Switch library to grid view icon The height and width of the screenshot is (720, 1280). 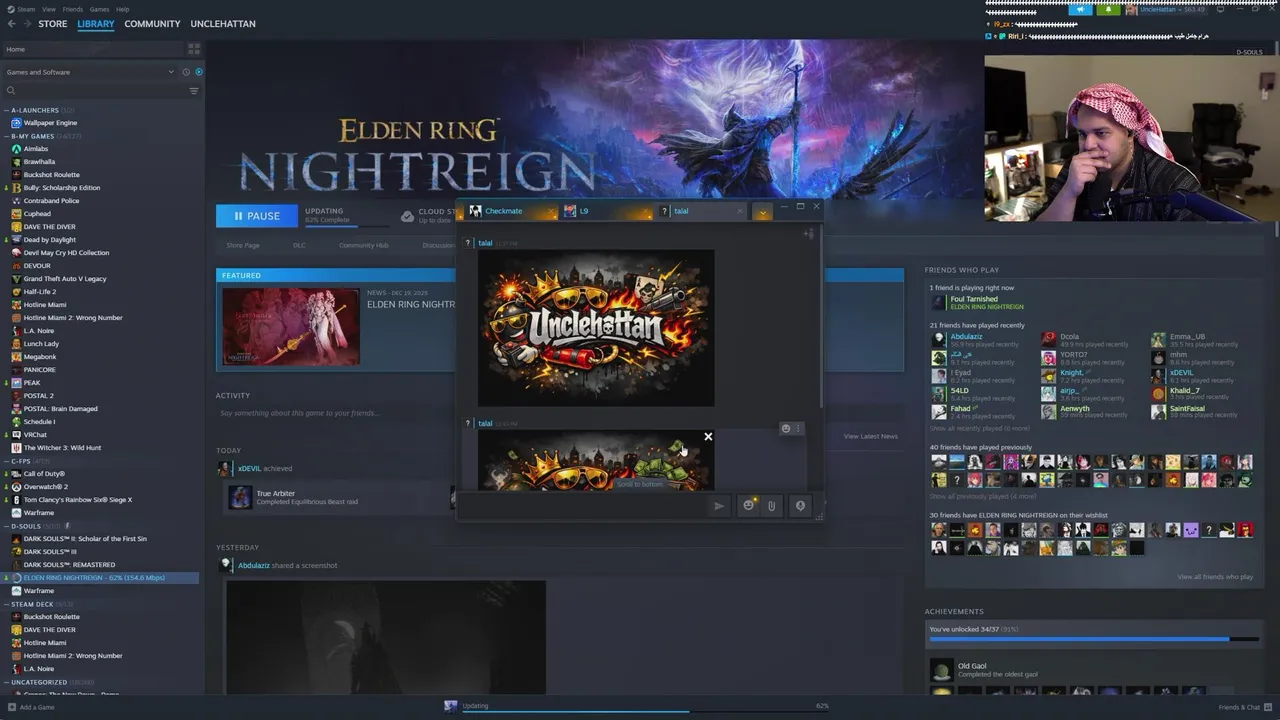[x=194, y=48]
